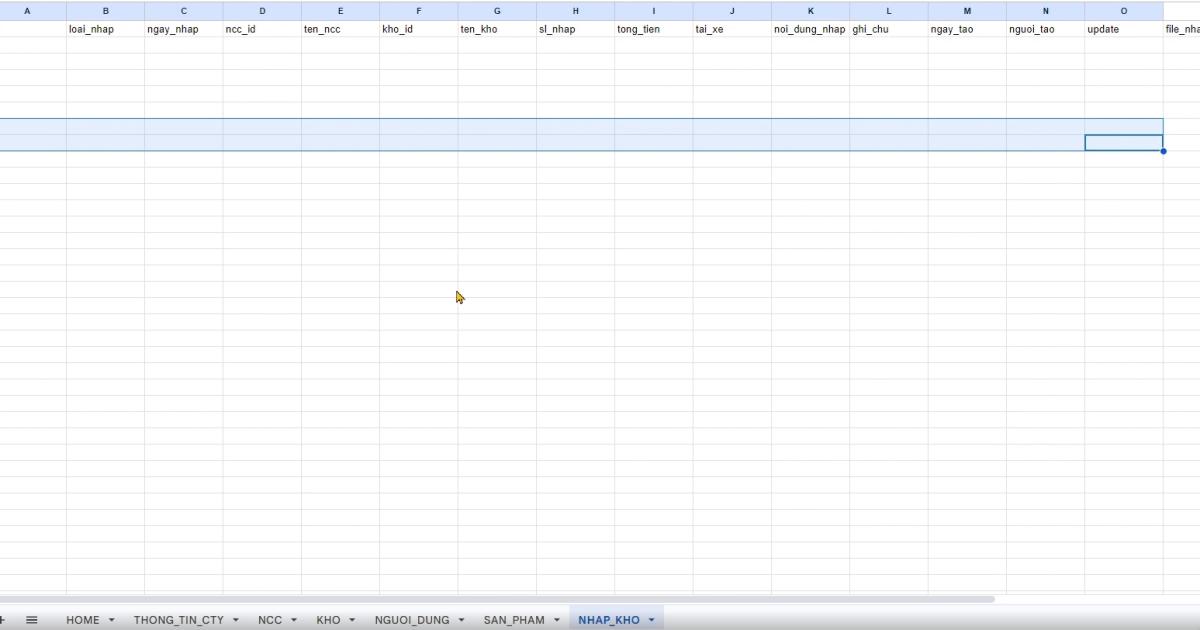Click the ngay_tao header cell
The height and width of the screenshot is (630, 1200).
coord(967,29)
